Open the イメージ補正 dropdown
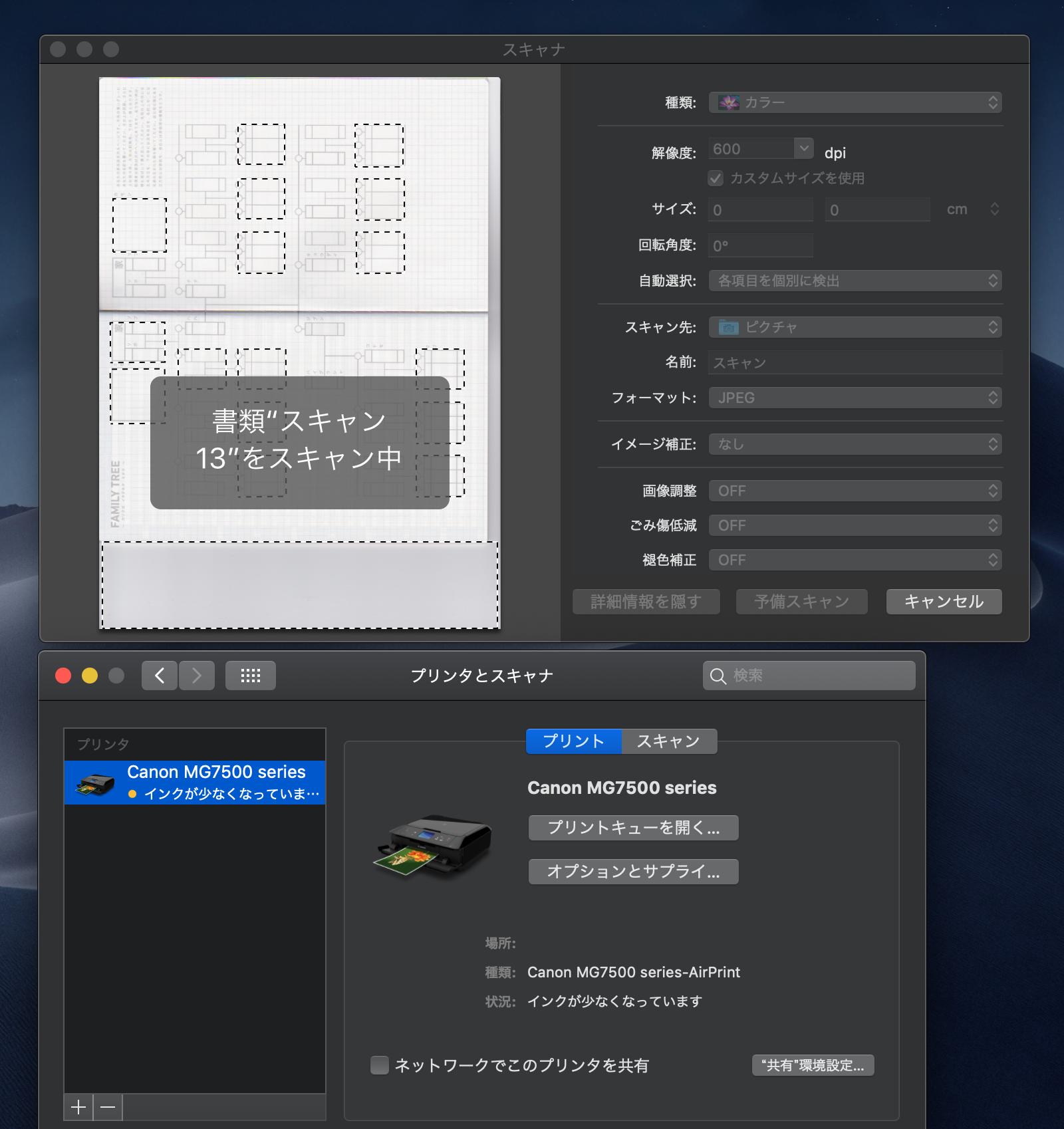The image size is (1064, 1129). pos(855,444)
